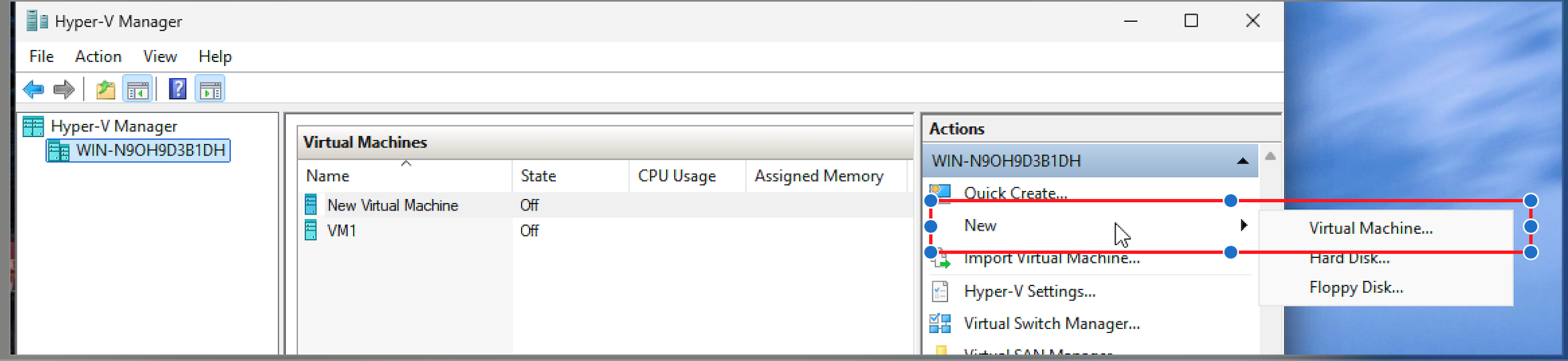Open the Help question mark icon
Image resolution: width=1568 pixels, height=361 pixels.
tap(177, 89)
